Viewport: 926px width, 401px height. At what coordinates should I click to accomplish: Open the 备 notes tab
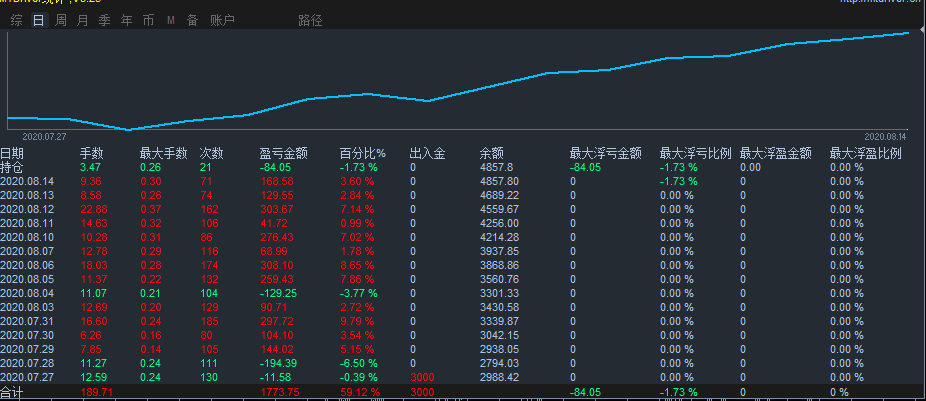193,21
